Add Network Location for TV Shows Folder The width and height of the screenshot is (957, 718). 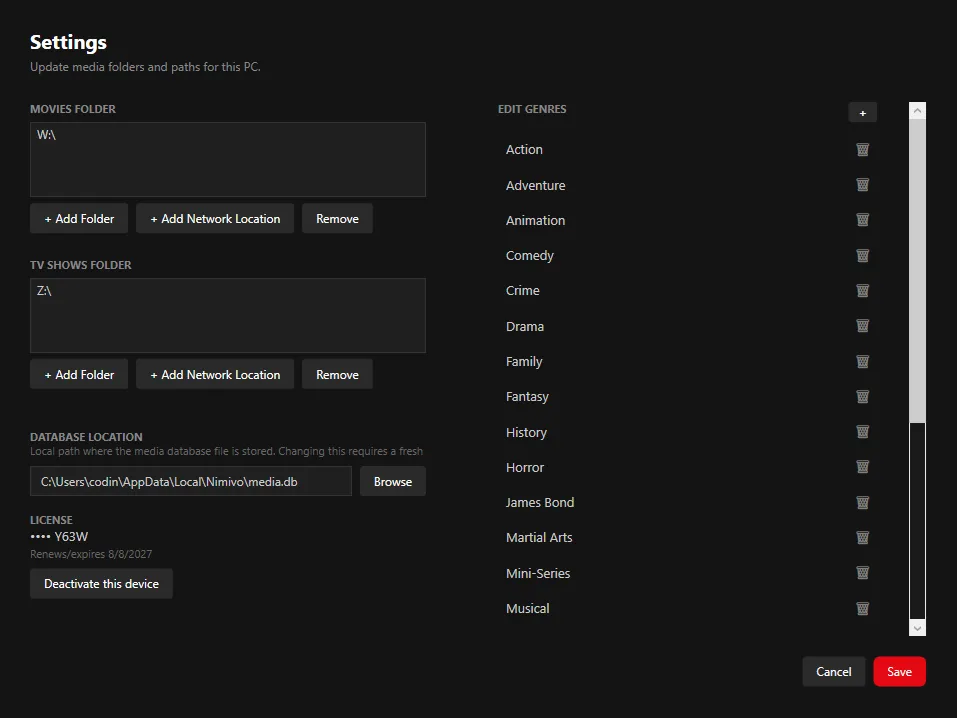click(x=215, y=374)
